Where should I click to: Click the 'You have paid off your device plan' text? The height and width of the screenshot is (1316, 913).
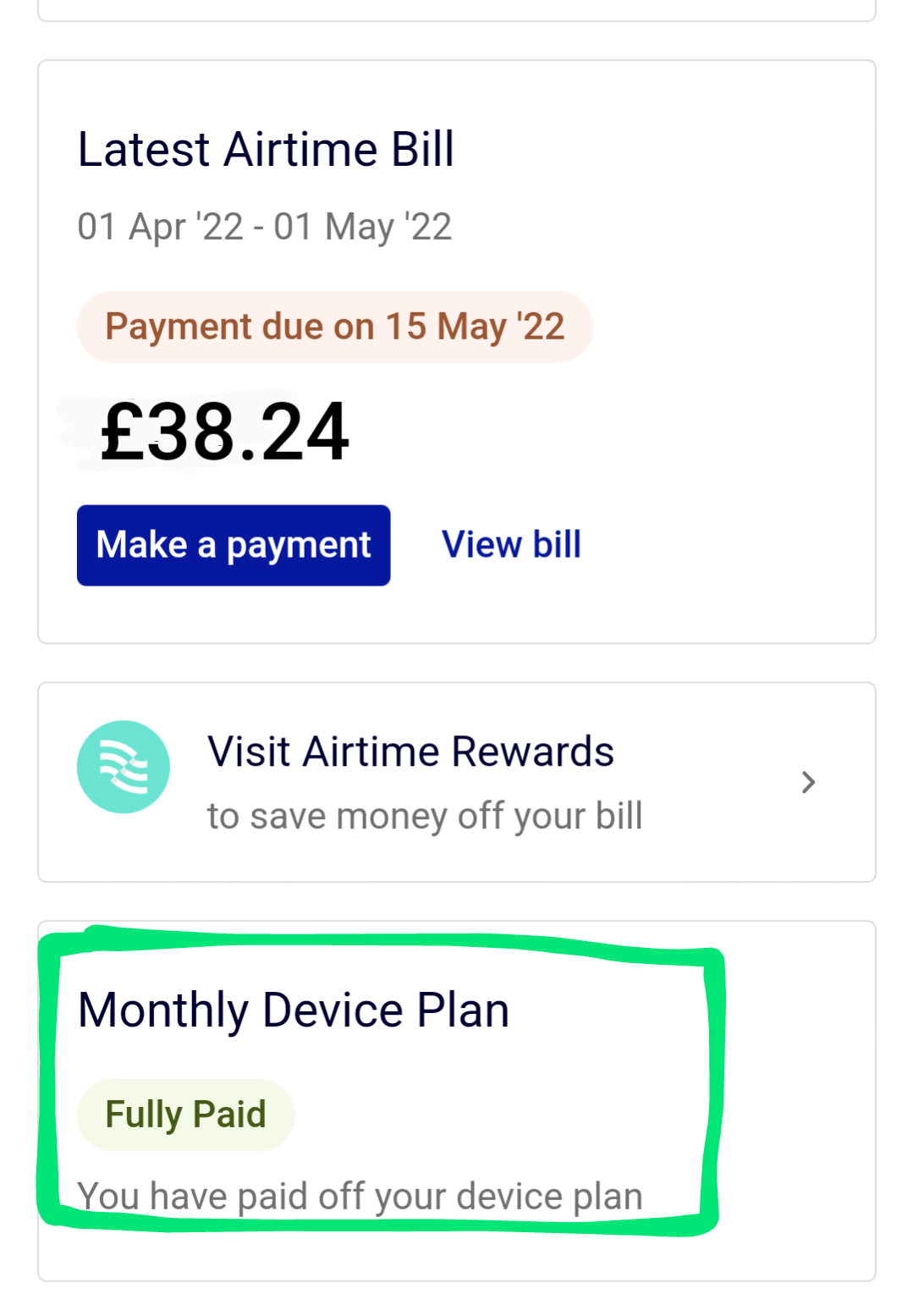coord(360,1196)
